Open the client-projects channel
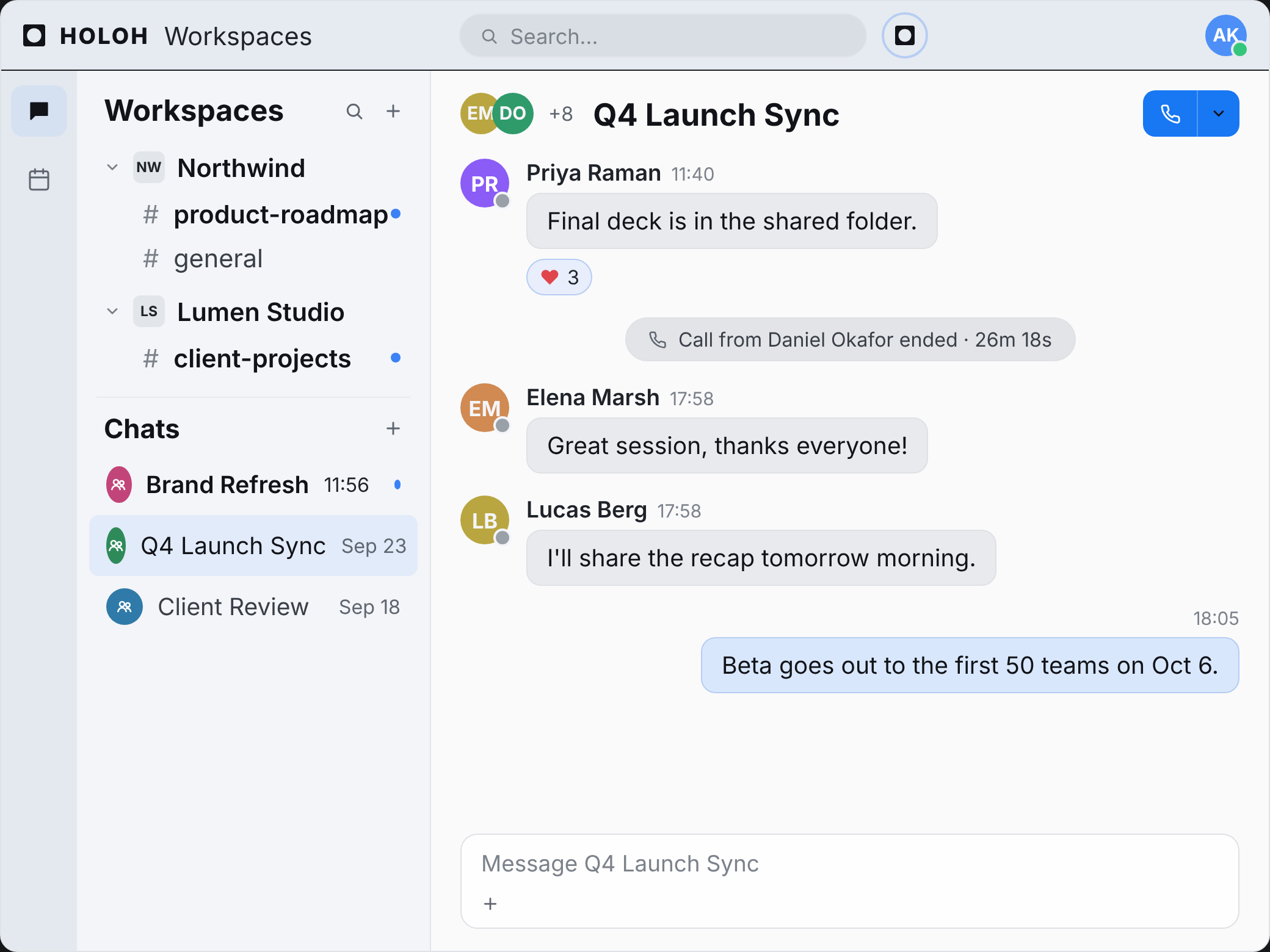The height and width of the screenshot is (952, 1270). tap(253, 359)
